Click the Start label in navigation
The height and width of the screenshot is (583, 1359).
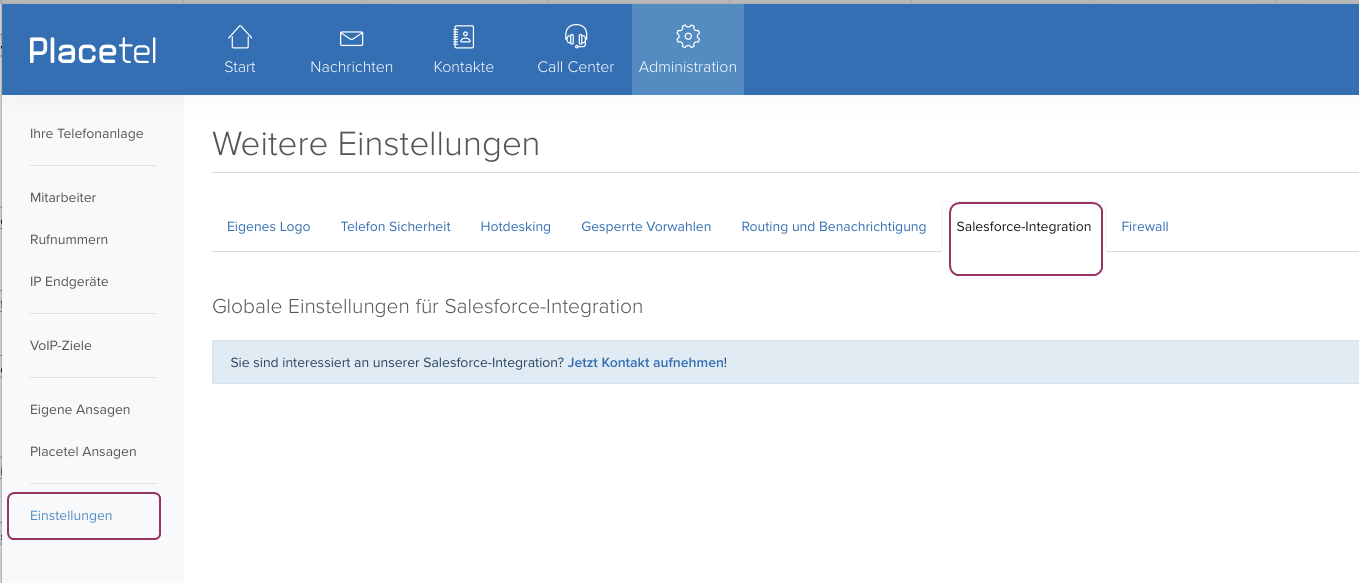240,67
